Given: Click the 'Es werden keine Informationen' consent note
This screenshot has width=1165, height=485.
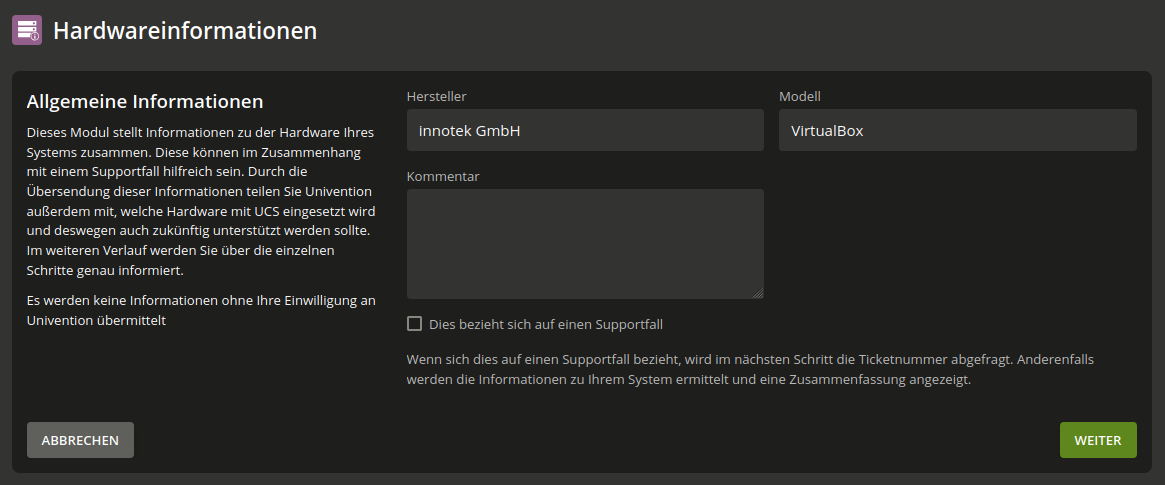Looking at the screenshot, I should pyautogui.click(x=201, y=310).
